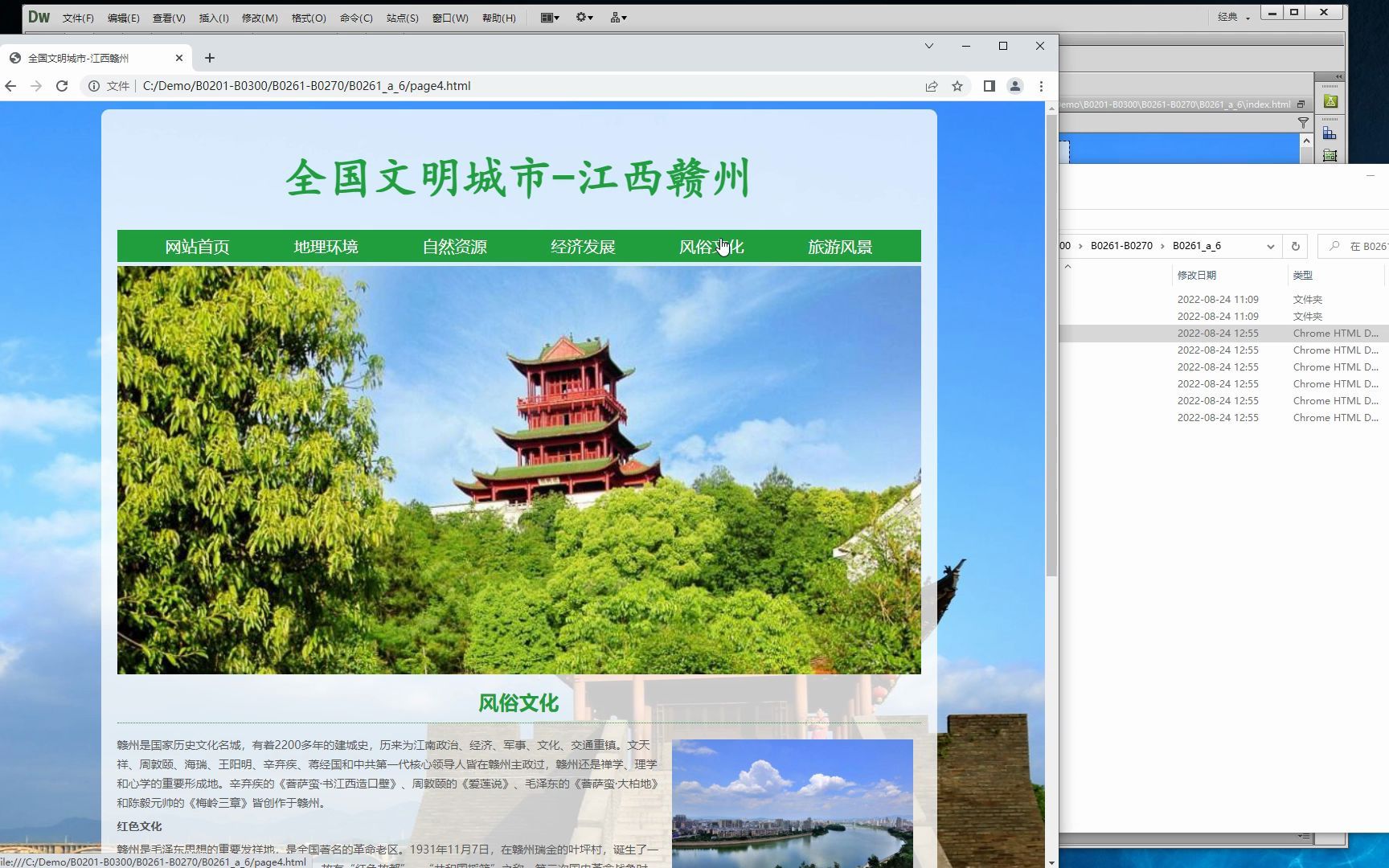1389x868 pixels.
Task: Open 格式(O) menu
Action: point(309,18)
